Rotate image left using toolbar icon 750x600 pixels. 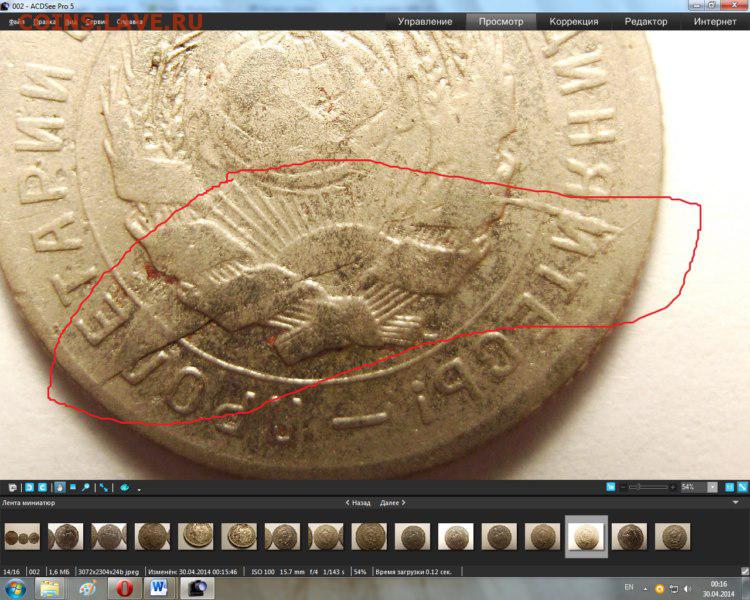[x=29, y=488]
